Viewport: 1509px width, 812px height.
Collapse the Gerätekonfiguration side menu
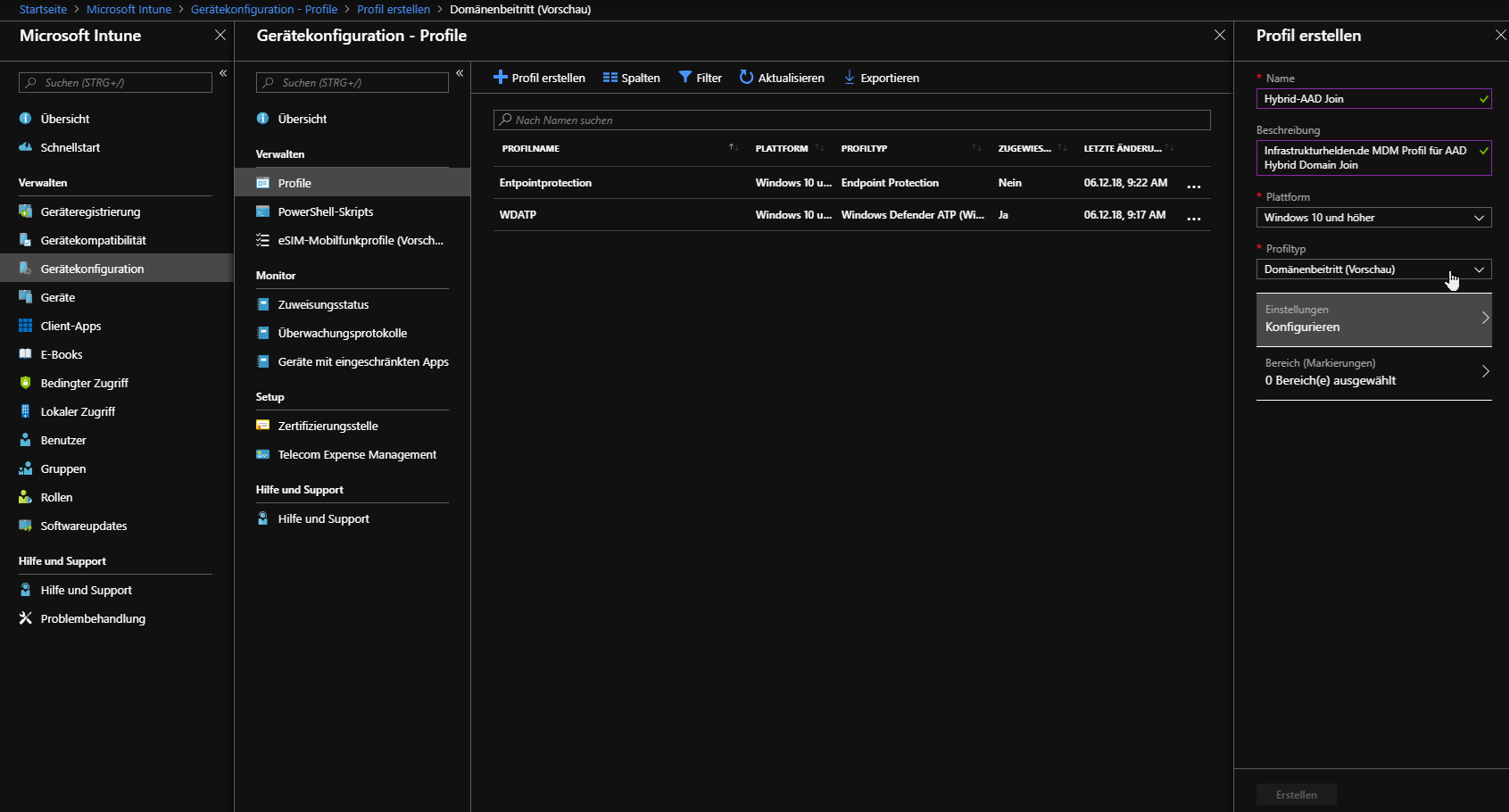point(460,73)
